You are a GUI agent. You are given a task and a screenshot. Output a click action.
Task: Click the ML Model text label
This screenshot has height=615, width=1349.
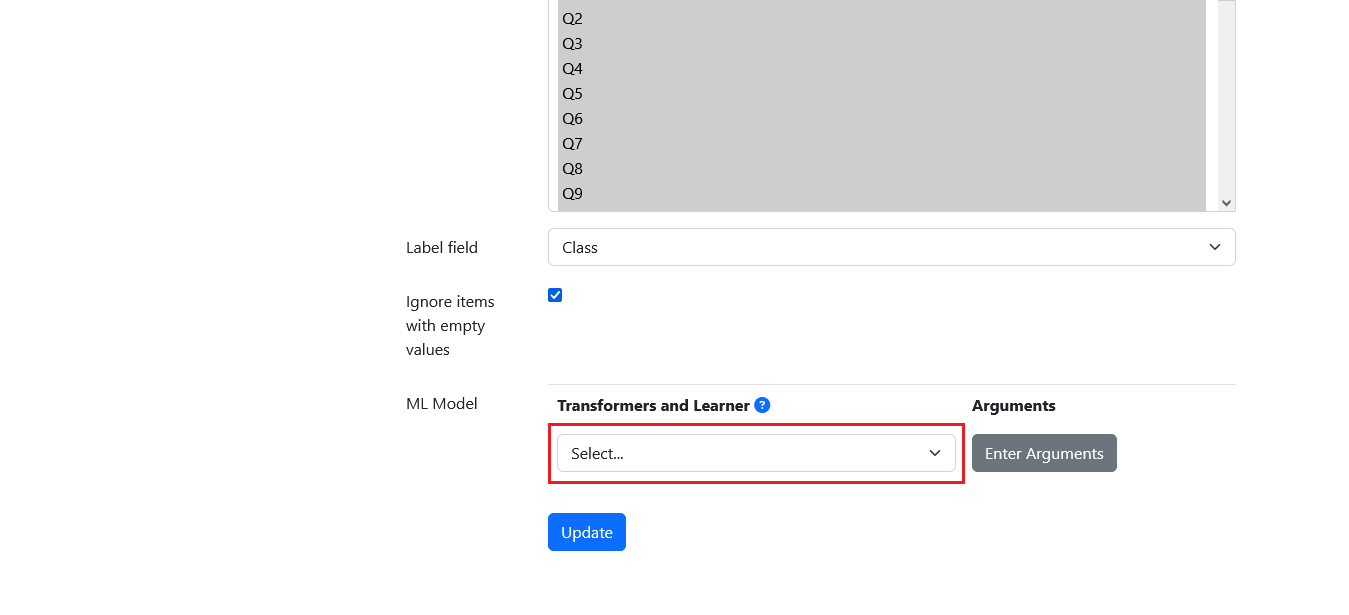coord(442,404)
